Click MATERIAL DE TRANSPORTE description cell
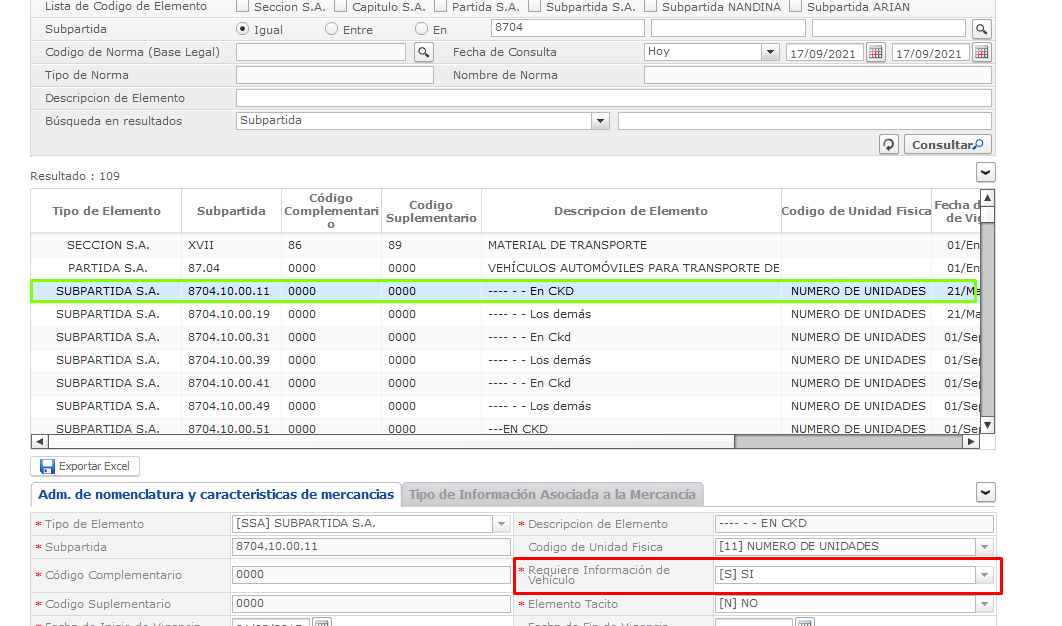This screenshot has width=1062, height=626. pos(631,245)
